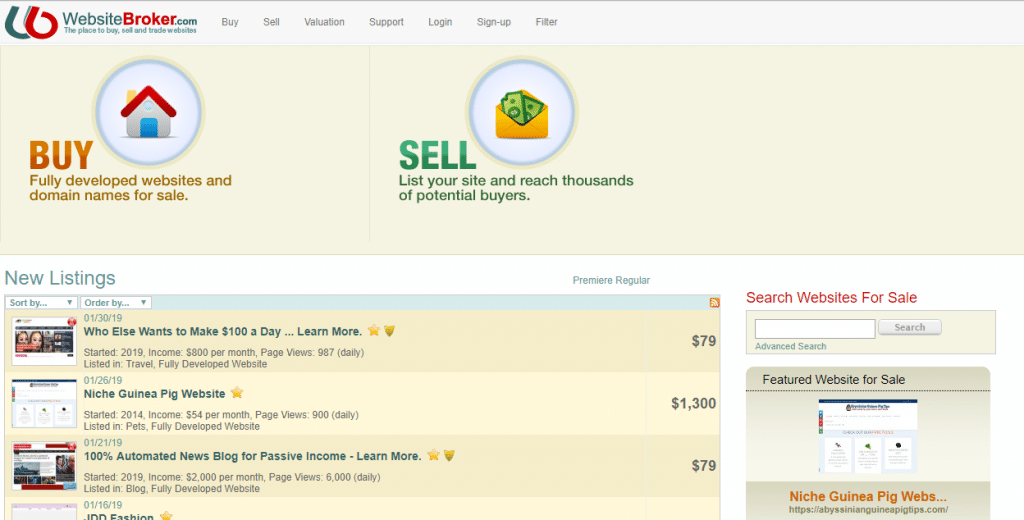Image resolution: width=1024 pixels, height=520 pixels.
Task: Click 'List your site and reach thousands' text
Action: coord(516,188)
